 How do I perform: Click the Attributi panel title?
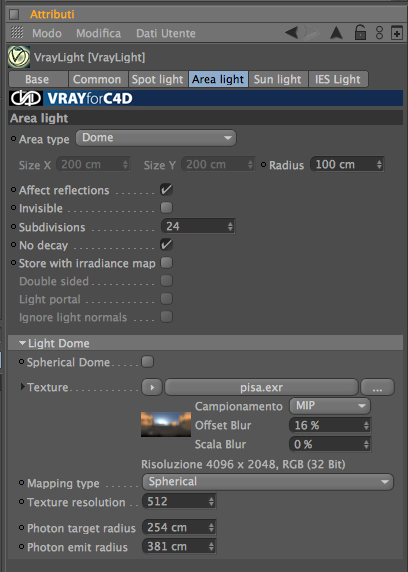(x=52, y=14)
